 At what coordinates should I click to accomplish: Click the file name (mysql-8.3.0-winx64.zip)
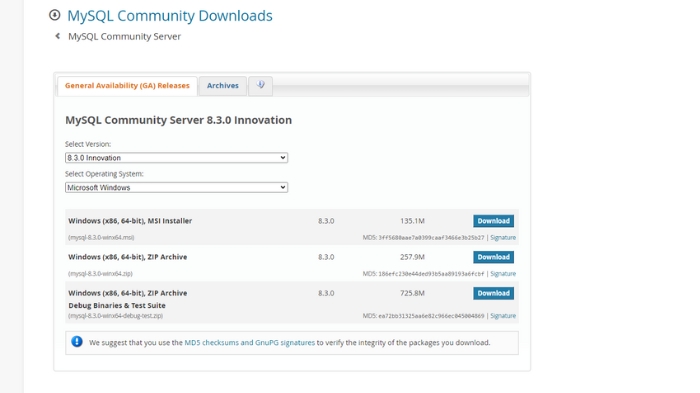click(x=100, y=274)
